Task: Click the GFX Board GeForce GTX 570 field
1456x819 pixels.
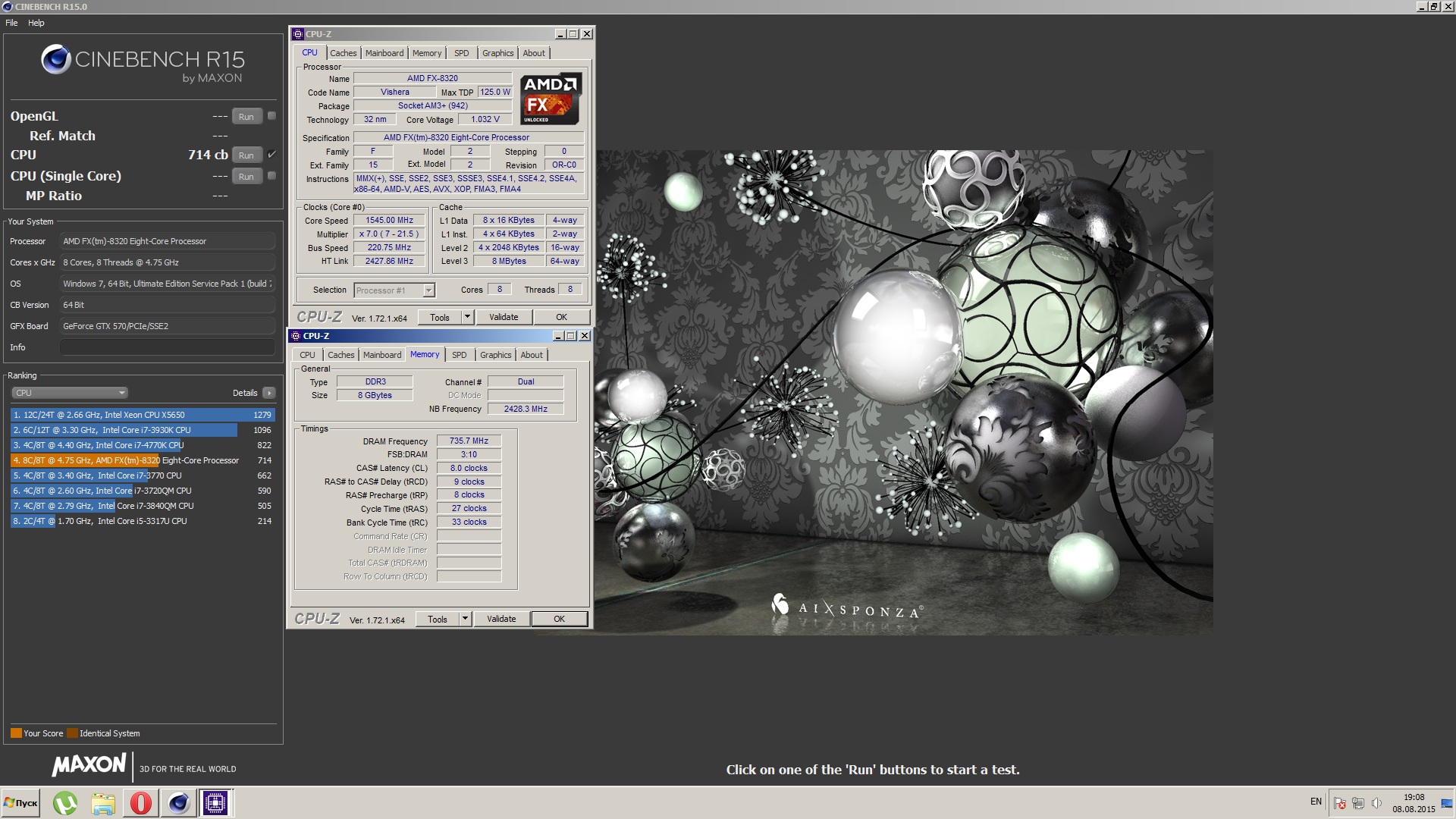Action: click(168, 326)
